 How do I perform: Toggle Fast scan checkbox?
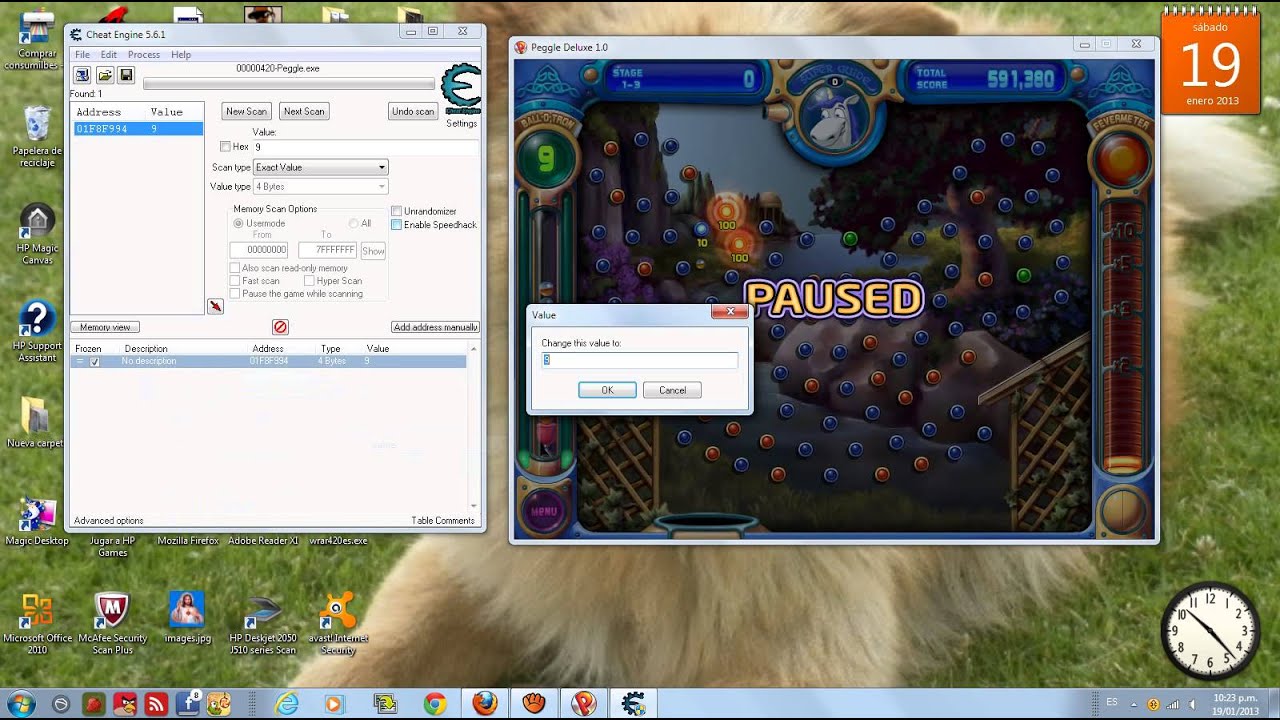tap(235, 281)
